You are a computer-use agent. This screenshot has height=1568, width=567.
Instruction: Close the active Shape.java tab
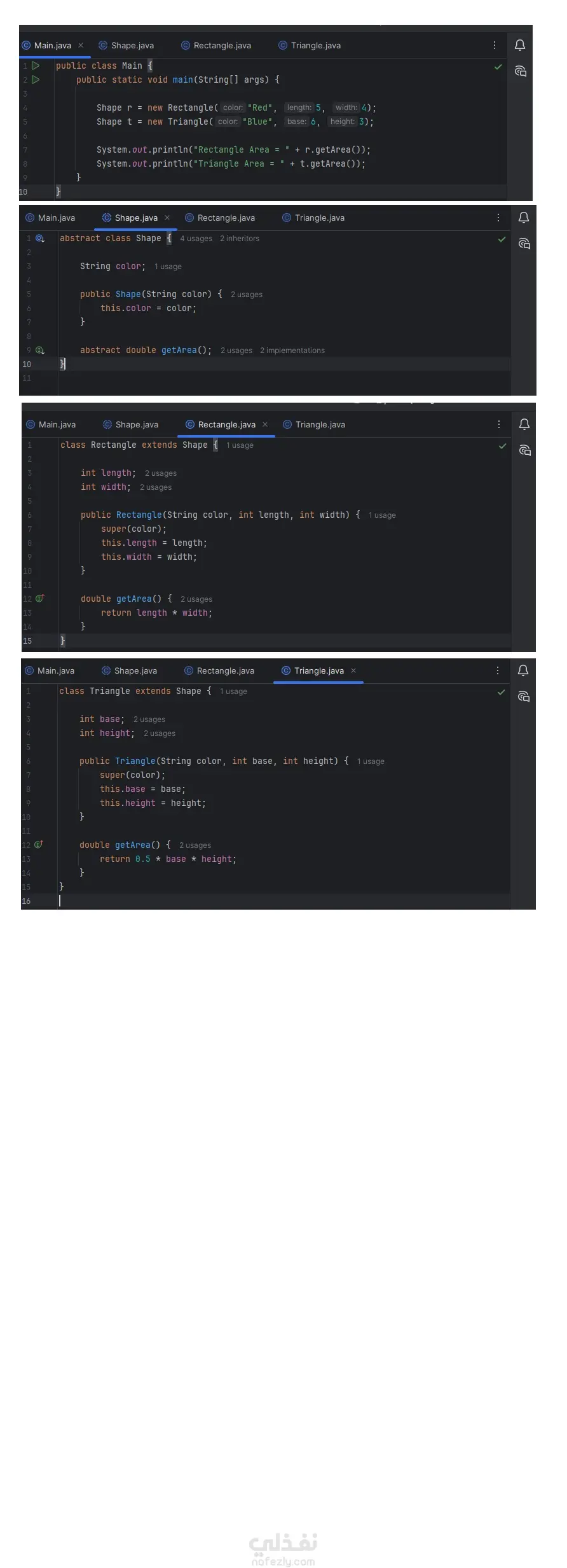[x=167, y=218]
